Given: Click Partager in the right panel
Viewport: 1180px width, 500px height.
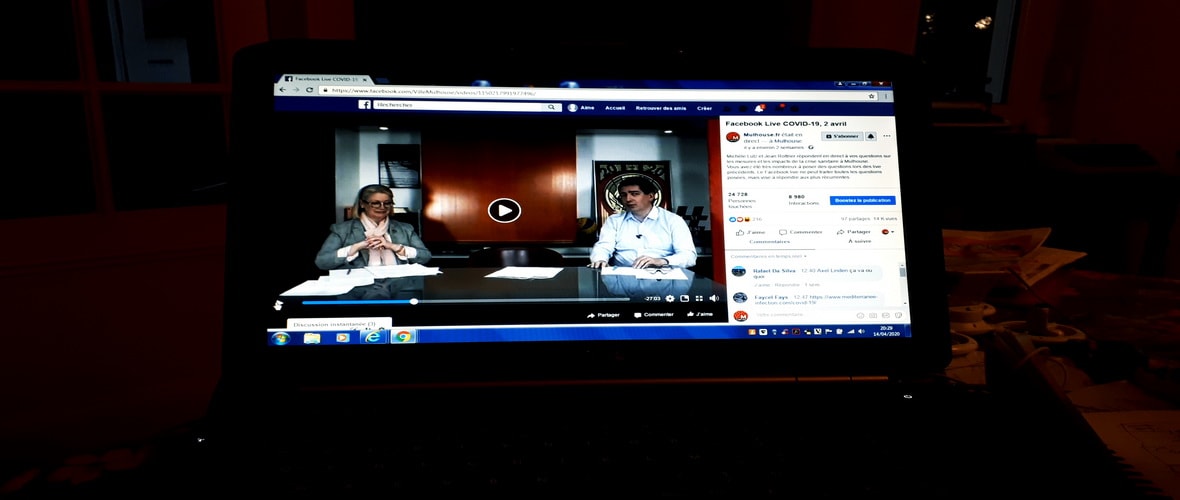Looking at the screenshot, I should point(853,232).
